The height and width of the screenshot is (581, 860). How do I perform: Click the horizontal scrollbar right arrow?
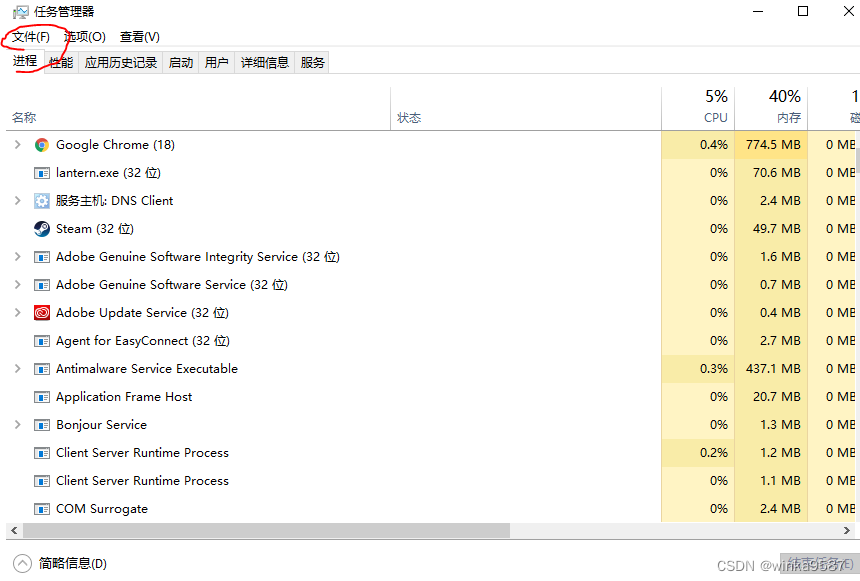click(x=847, y=531)
